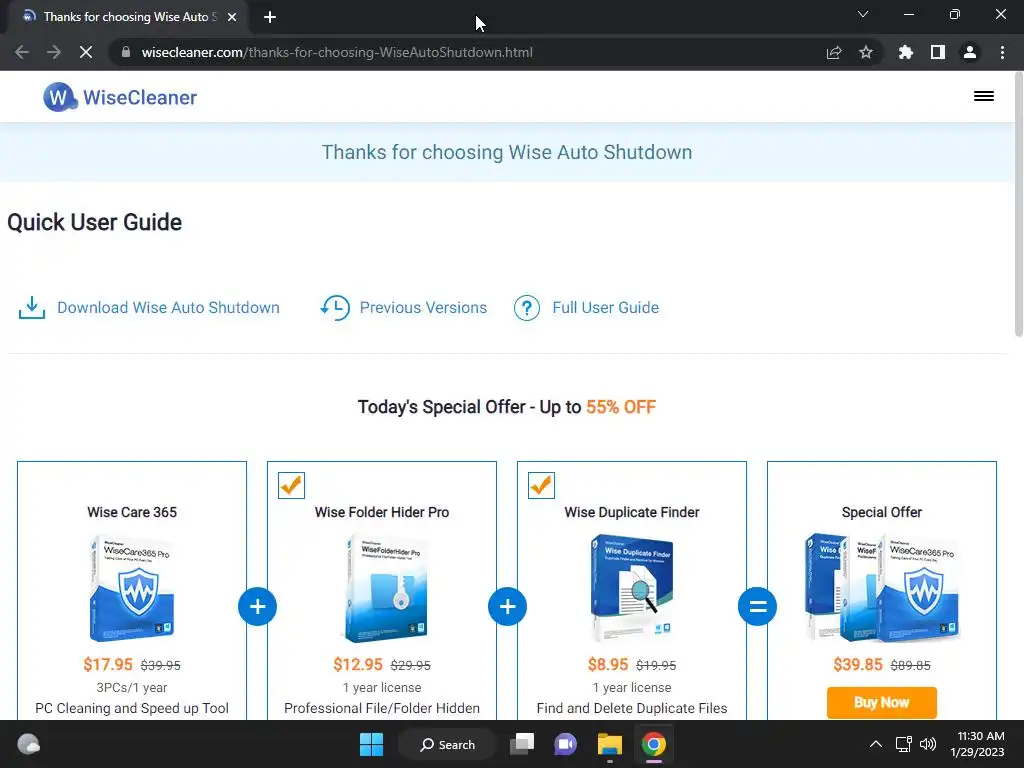Screen dimensions: 1024x768
Task: Open taskbar Search box
Action: coord(448,744)
